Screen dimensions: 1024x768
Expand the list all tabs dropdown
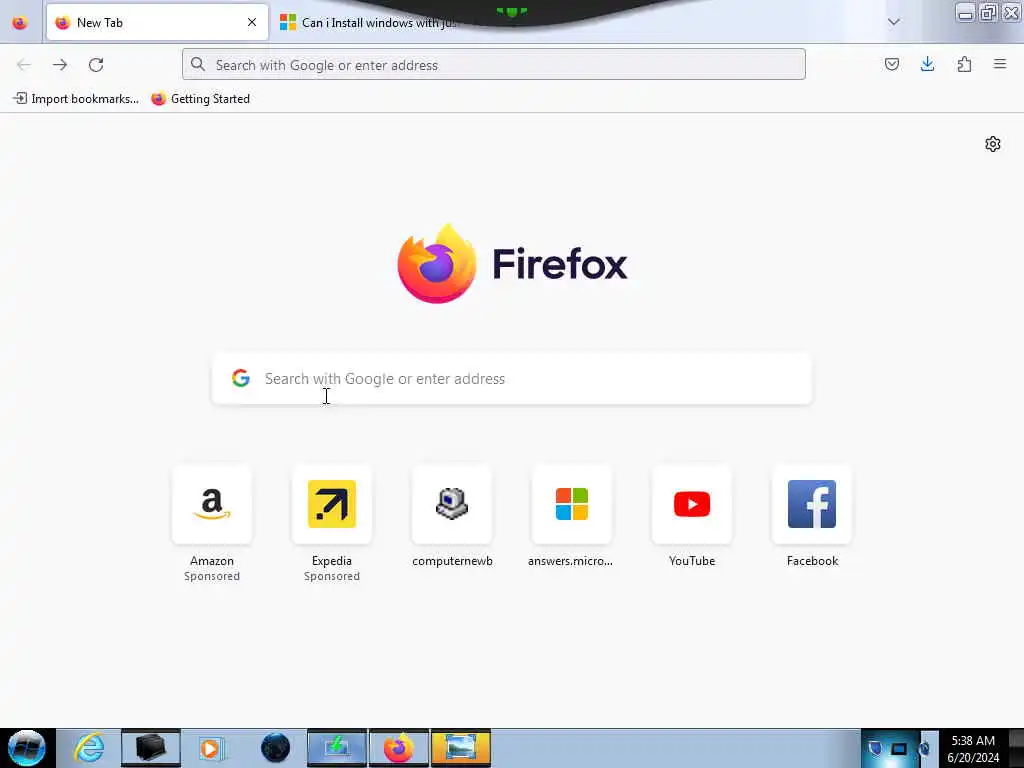pos(894,22)
